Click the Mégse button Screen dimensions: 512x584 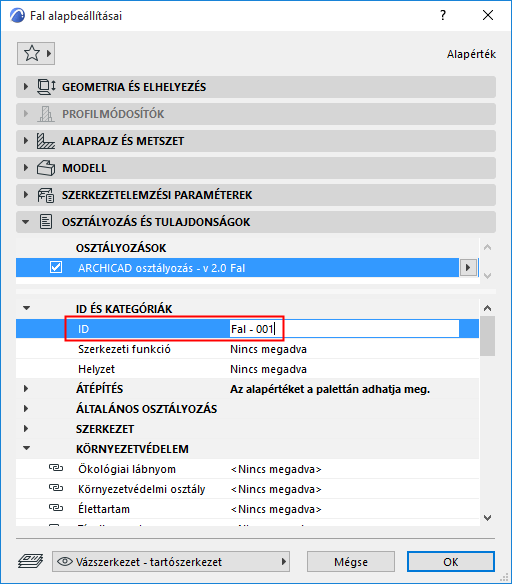point(351,562)
